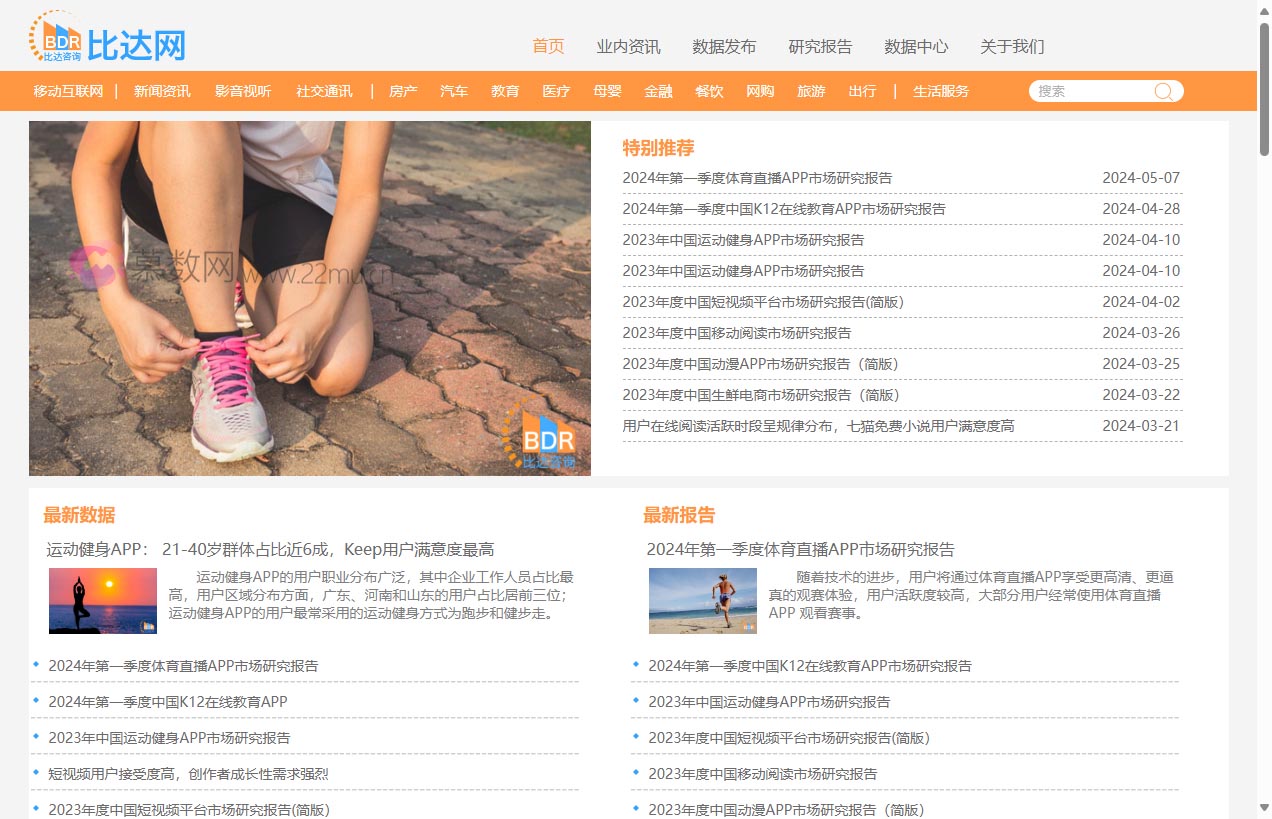Open the 研究报告 menu item
The image size is (1272, 819).
tap(820, 46)
